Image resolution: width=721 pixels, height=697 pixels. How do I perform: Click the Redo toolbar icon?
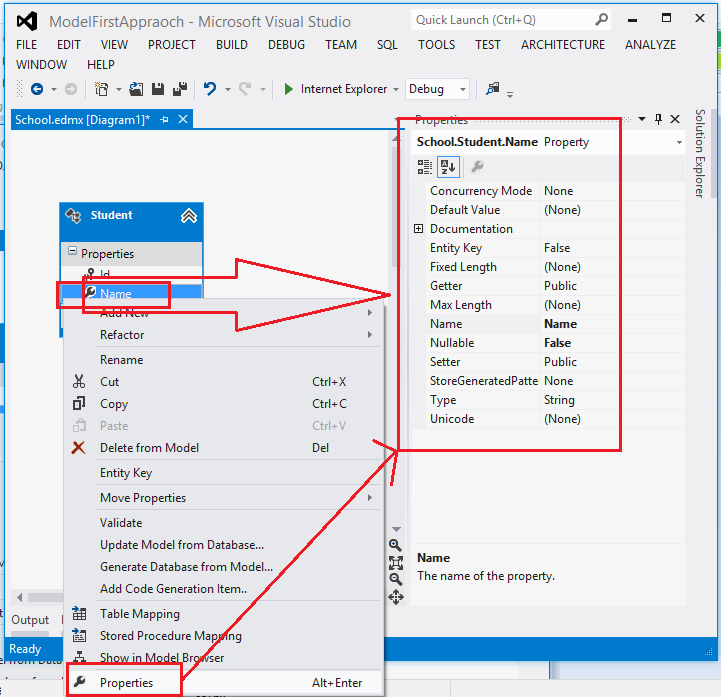[x=245, y=88]
